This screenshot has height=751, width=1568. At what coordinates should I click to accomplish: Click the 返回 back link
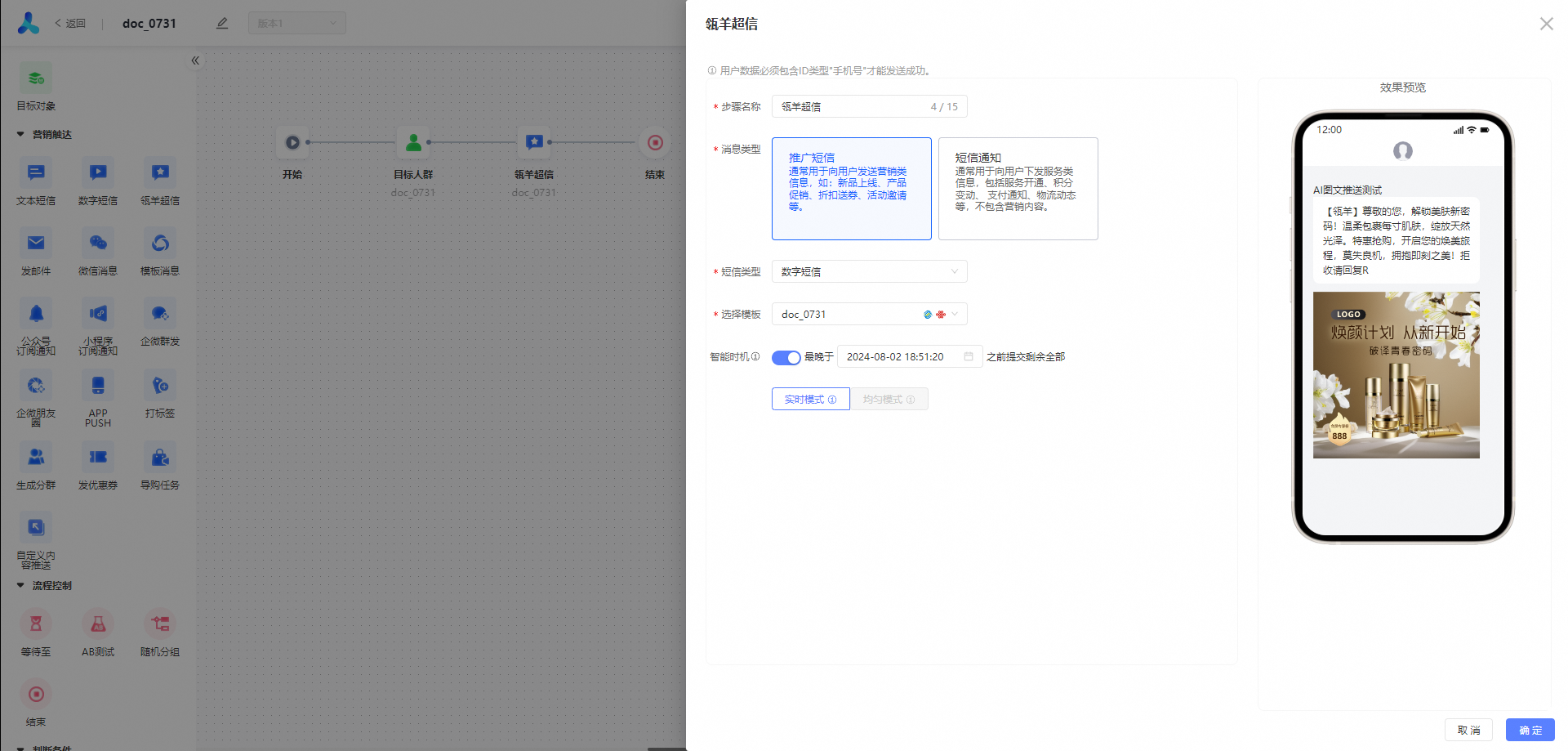tap(70, 23)
